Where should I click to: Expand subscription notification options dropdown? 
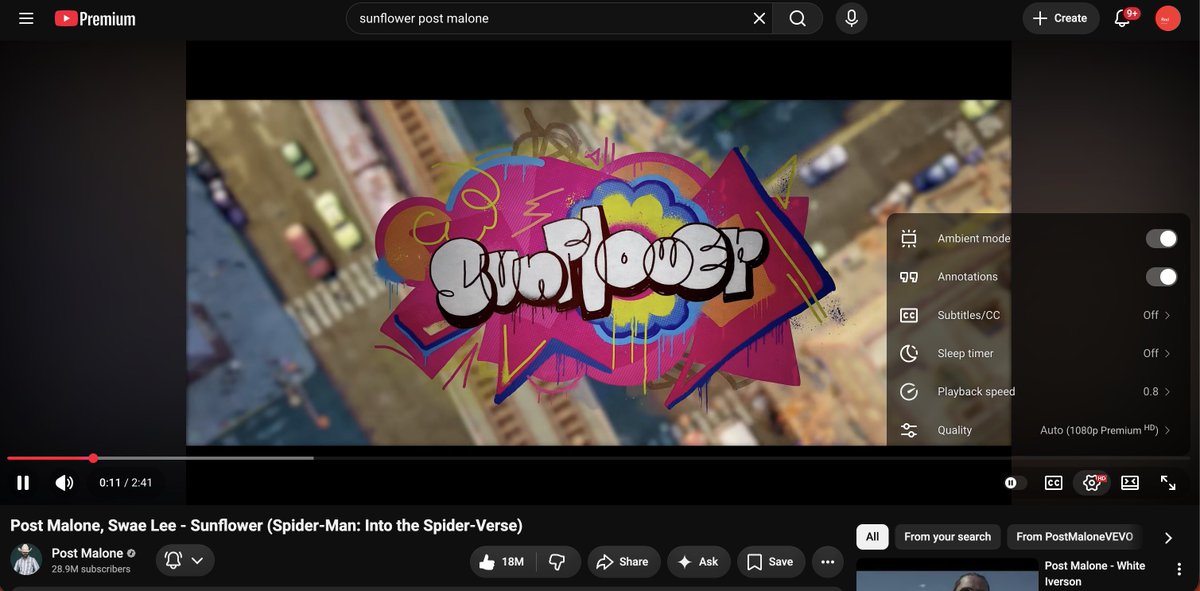(x=185, y=561)
